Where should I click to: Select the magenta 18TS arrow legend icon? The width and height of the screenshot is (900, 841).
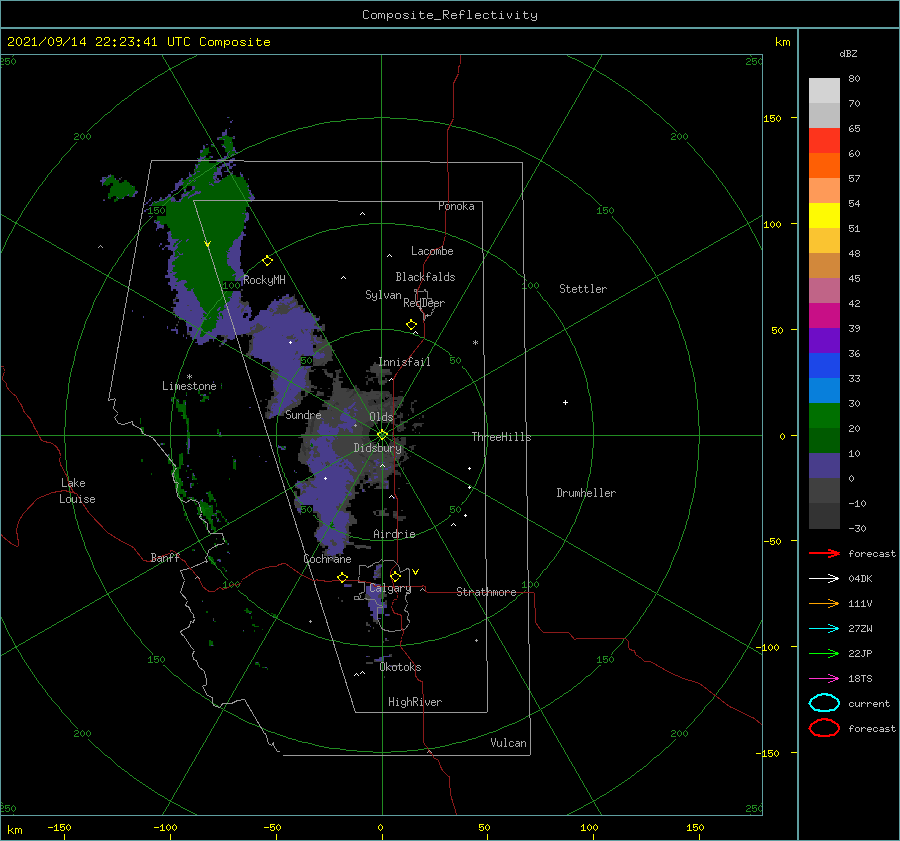(824, 679)
